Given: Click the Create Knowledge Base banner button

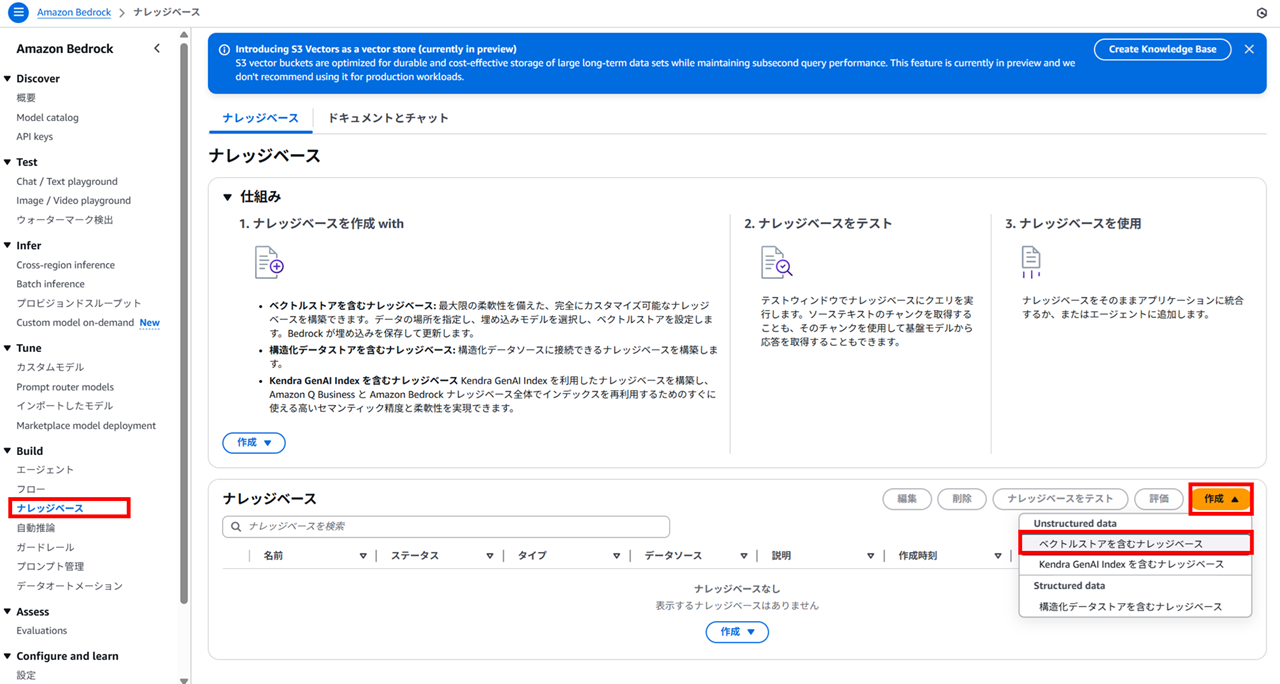Looking at the screenshot, I should click(1162, 49).
